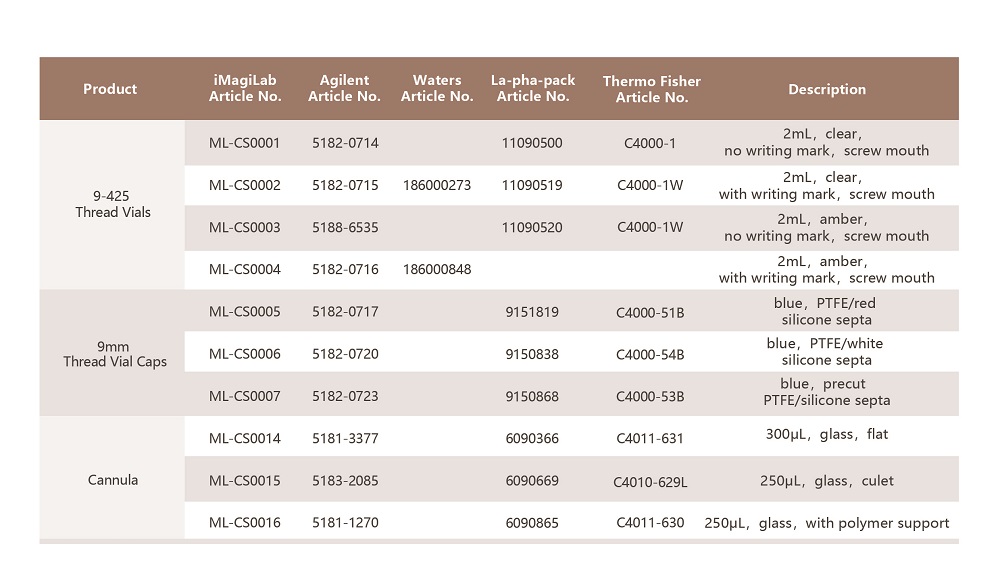
Task: Click the Description column header
Action: 827,89
